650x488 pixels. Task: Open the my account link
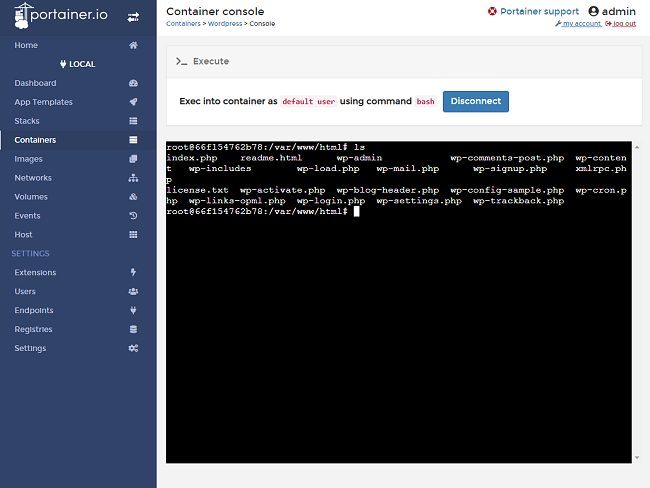pyautogui.click(x=578, y=24)
